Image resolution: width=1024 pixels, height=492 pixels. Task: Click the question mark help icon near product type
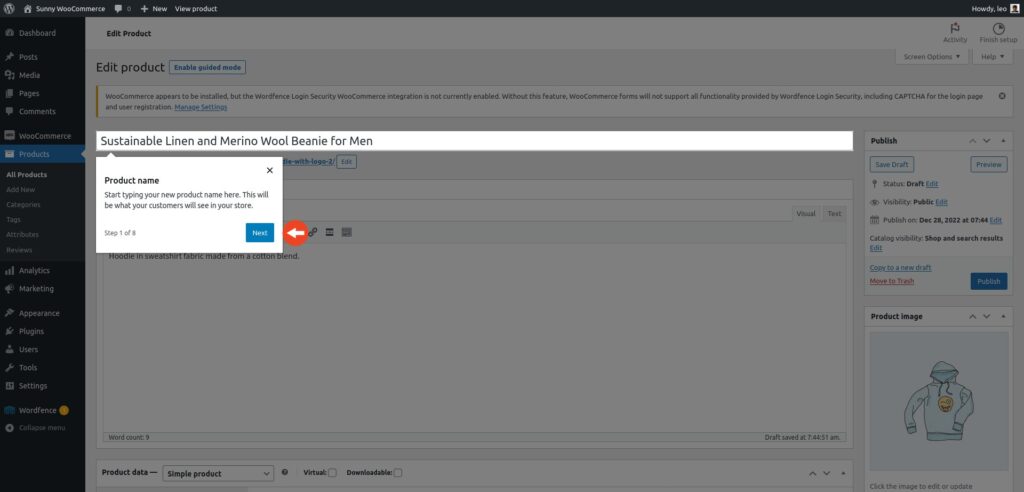click(x=285, y=472)
